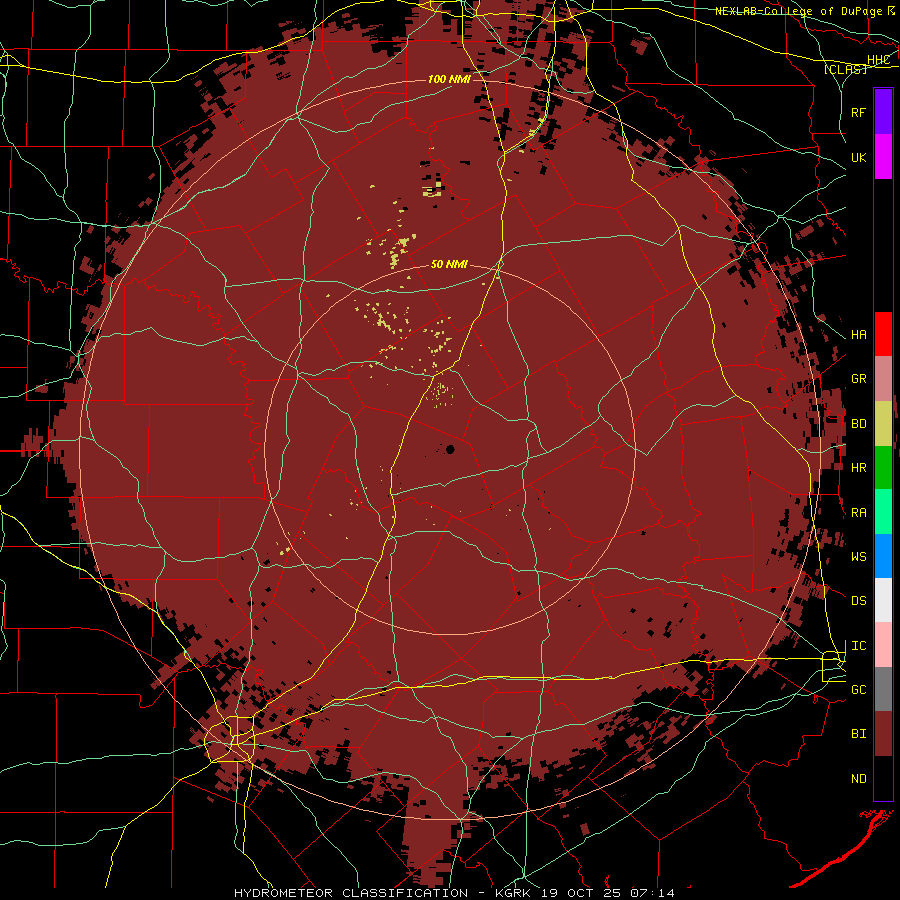Click the HA legend label
This screenshot has height=900, width=900.
pyautogui.click(x=858, y=335)
